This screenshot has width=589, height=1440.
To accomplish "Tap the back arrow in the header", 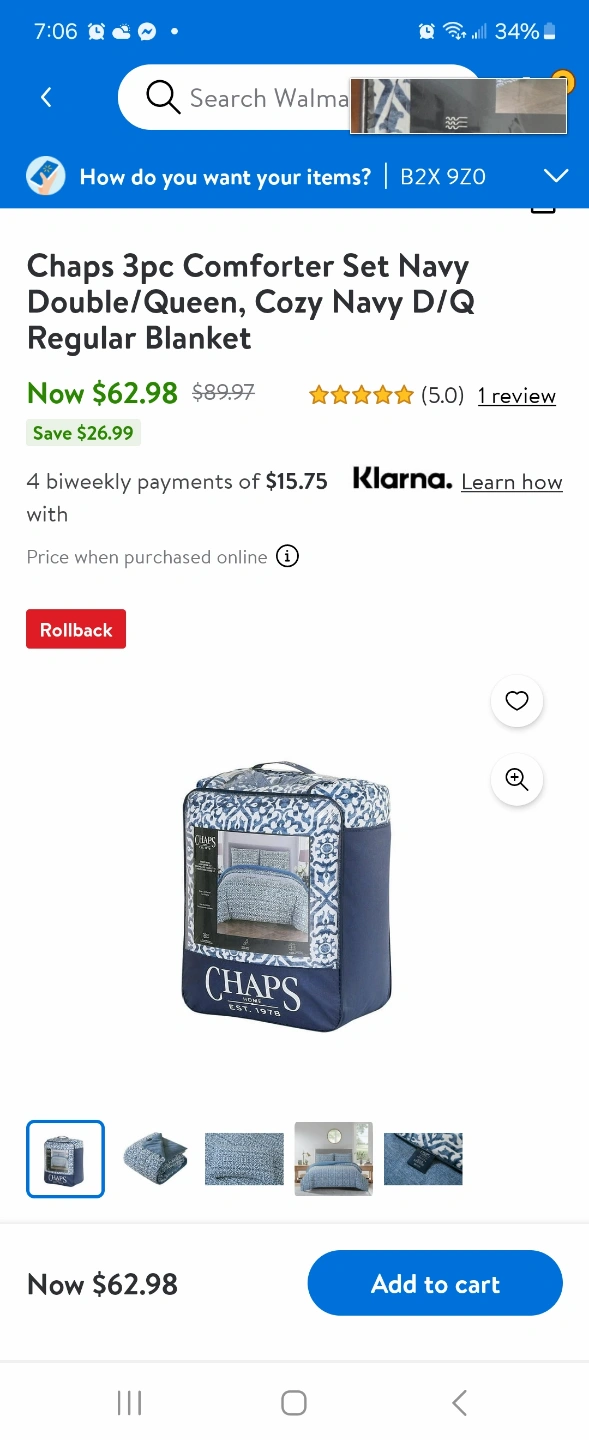I will click(45, 97).
